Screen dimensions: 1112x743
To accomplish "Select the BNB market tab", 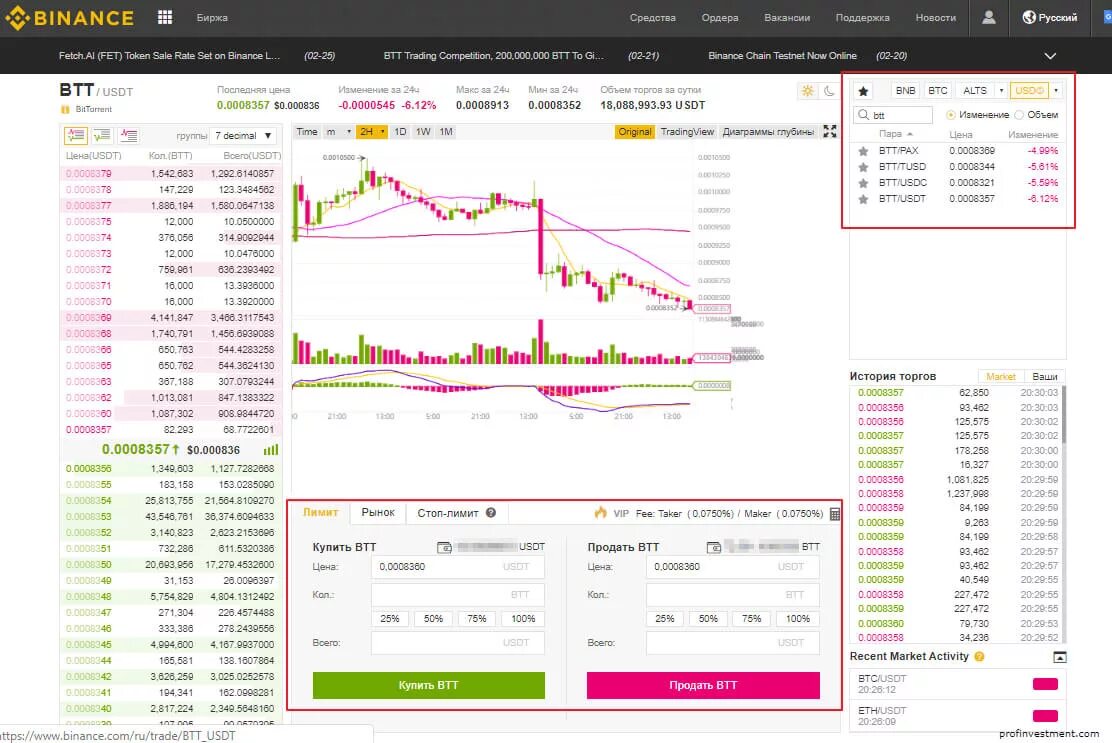I will pos(905,91).
